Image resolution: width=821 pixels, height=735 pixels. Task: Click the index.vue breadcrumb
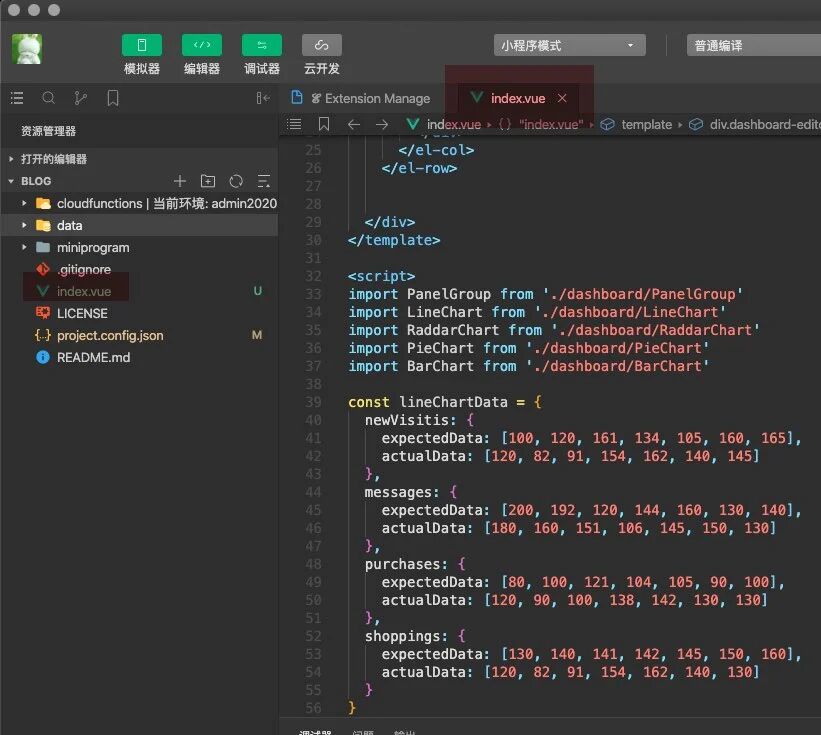pos(444,125)
